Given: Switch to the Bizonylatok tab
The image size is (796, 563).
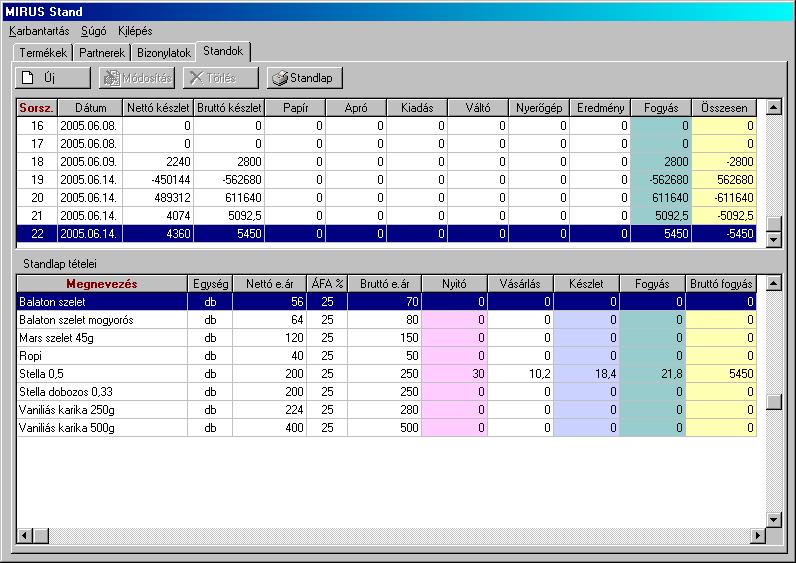Looking at the screenshot, I should point(163,52).
